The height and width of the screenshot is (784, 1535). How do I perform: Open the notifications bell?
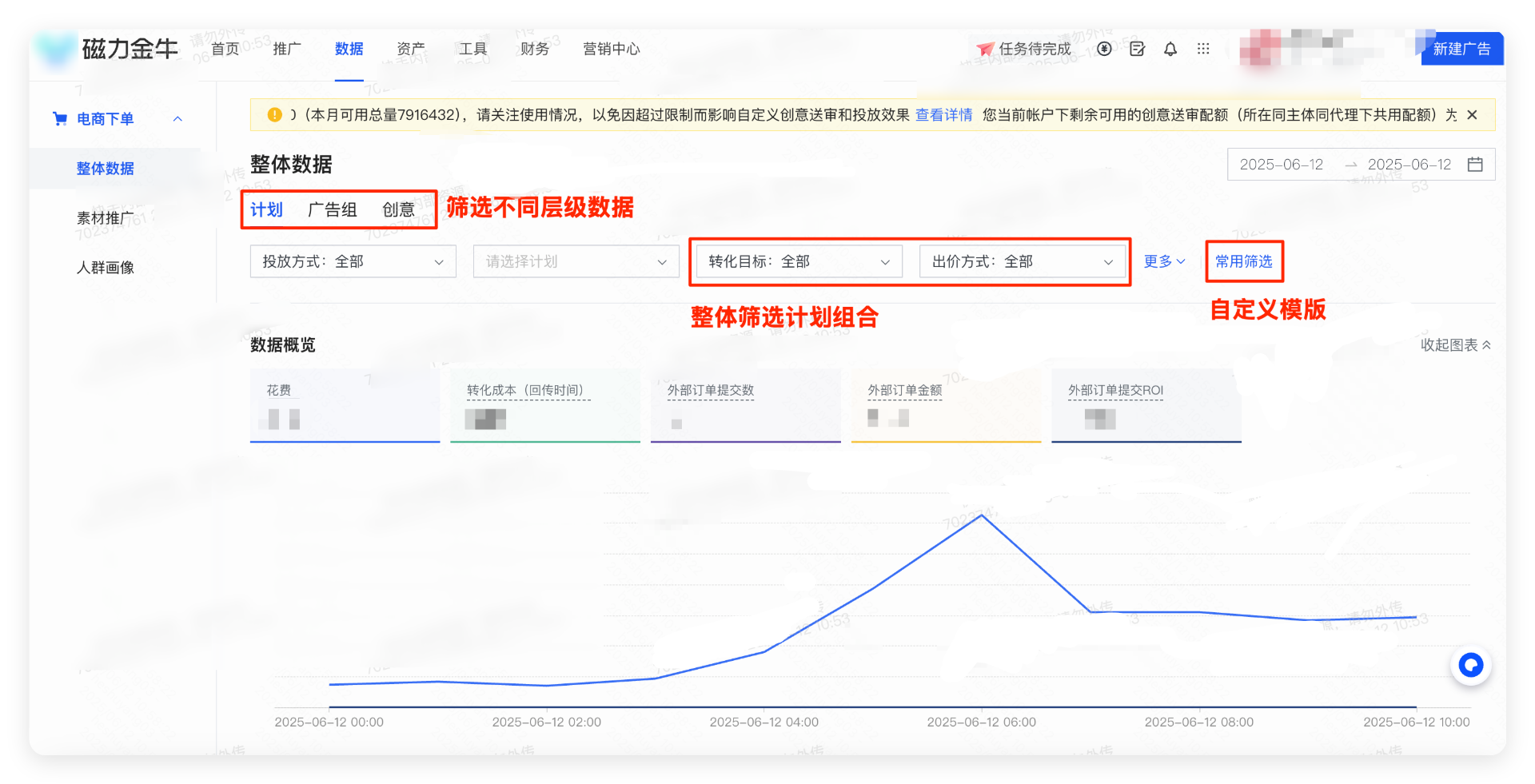point(1170,49)
